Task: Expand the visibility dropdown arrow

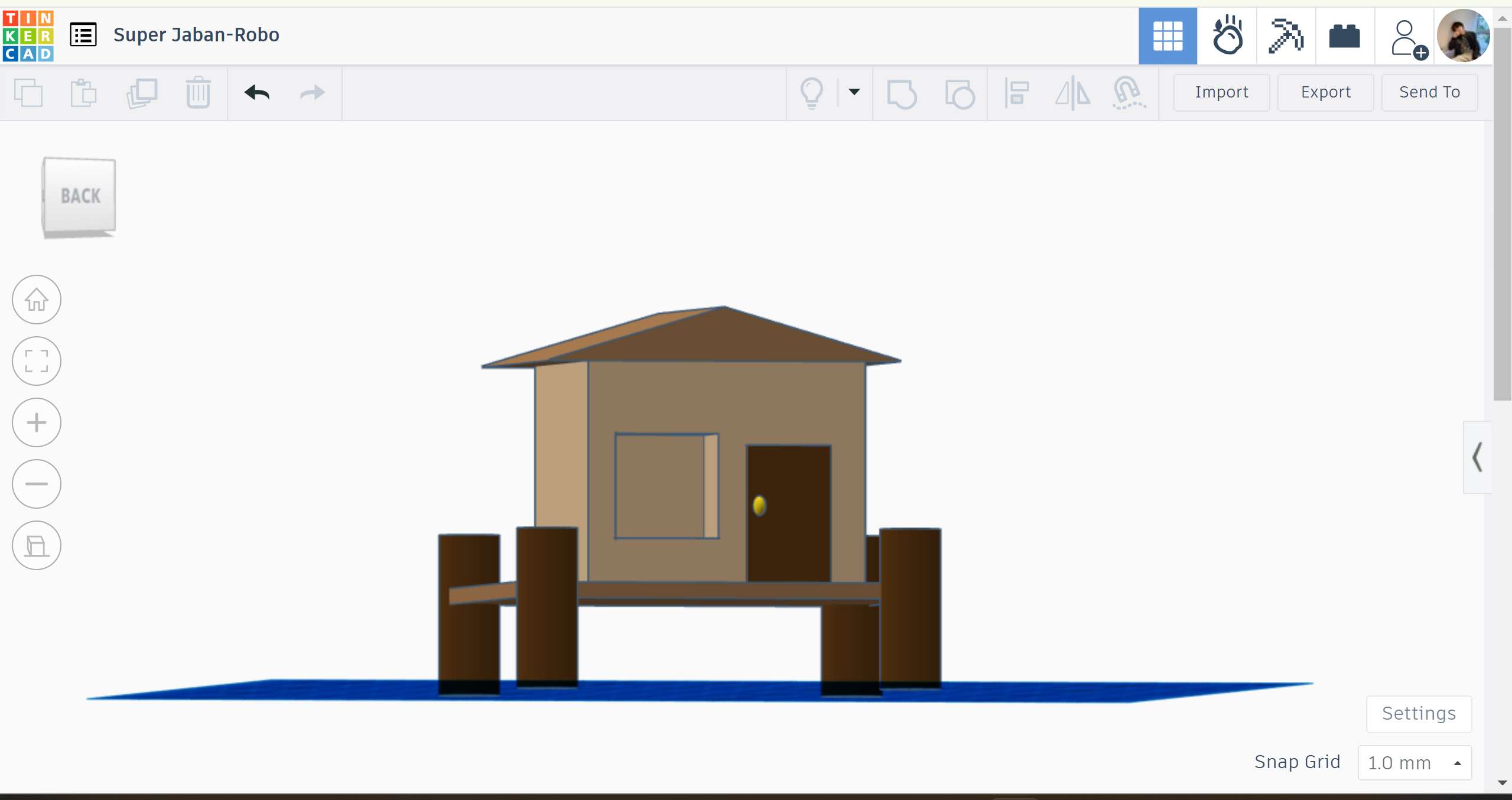Action: pos(854,92)
